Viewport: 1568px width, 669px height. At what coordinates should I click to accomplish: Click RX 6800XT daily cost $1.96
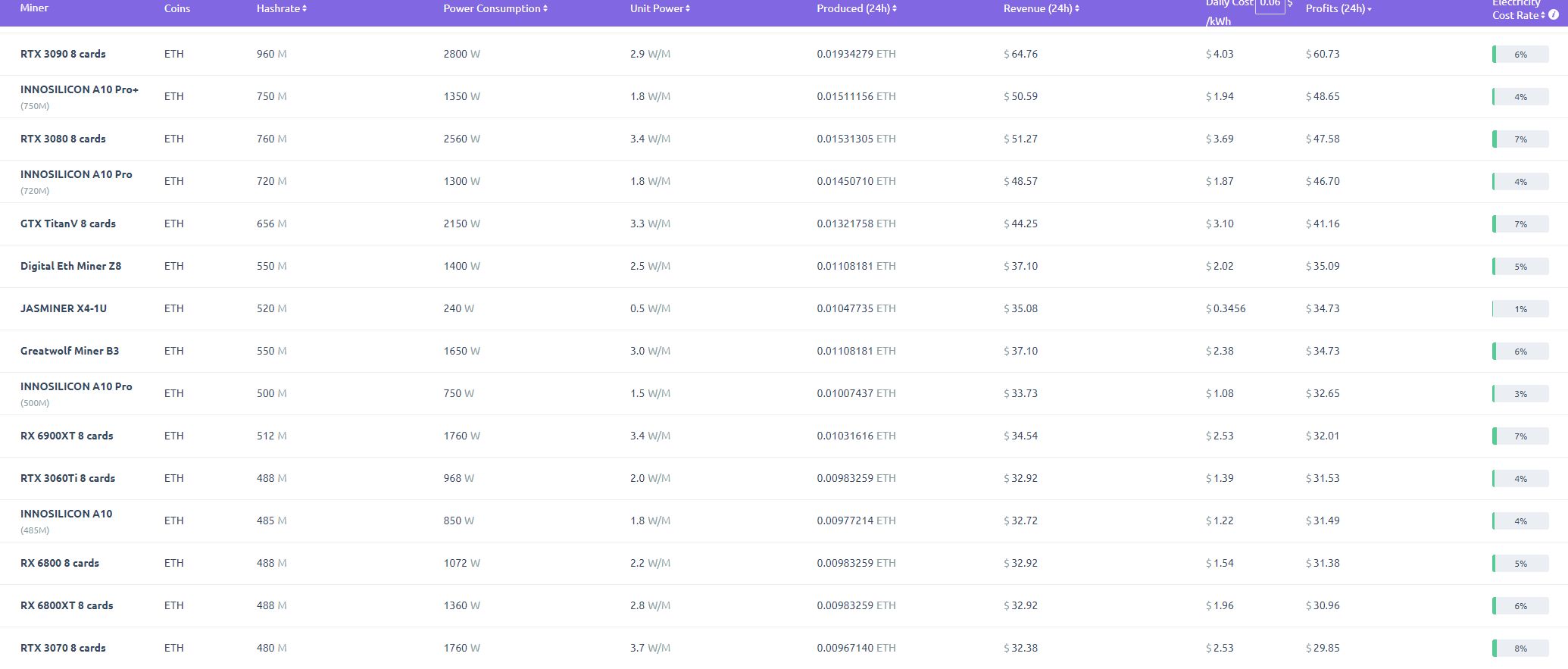pos(1220,605)
